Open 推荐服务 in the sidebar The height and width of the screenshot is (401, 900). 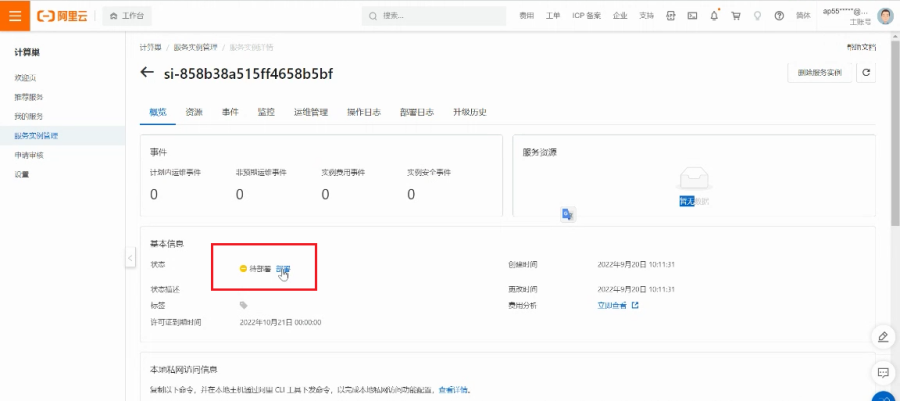[x=29, y=97]
